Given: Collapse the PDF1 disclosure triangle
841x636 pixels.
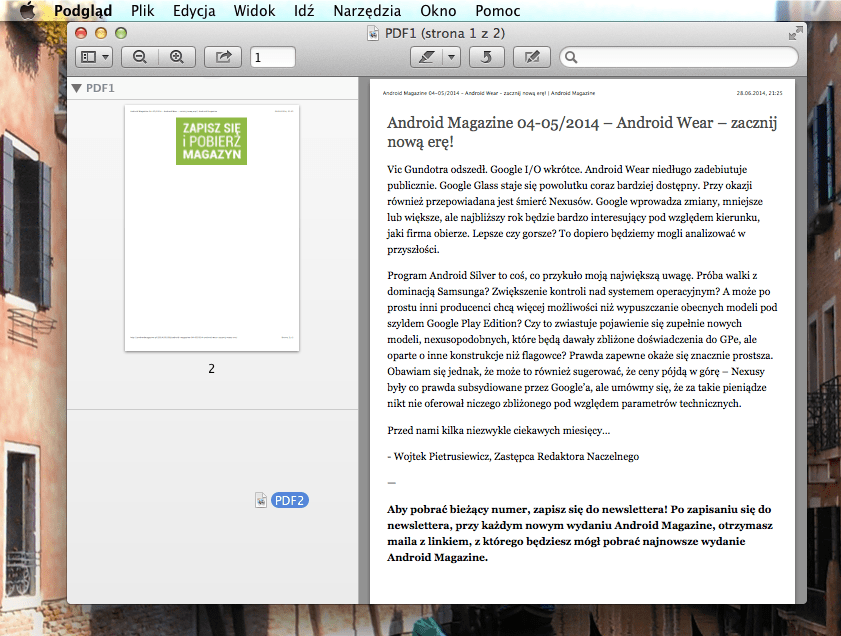Looking at the screenshot, I should [x=77, y=88].
